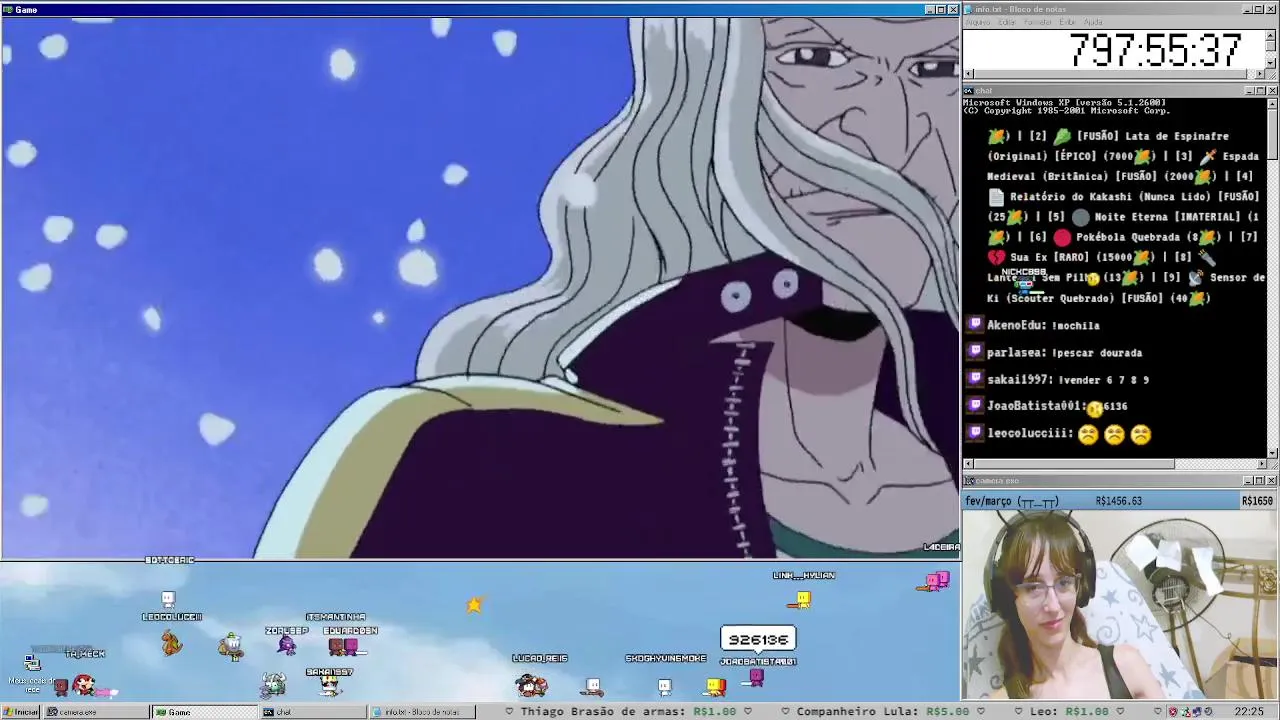
Task: Click chat console title bar icon
Action: [968, 91]
